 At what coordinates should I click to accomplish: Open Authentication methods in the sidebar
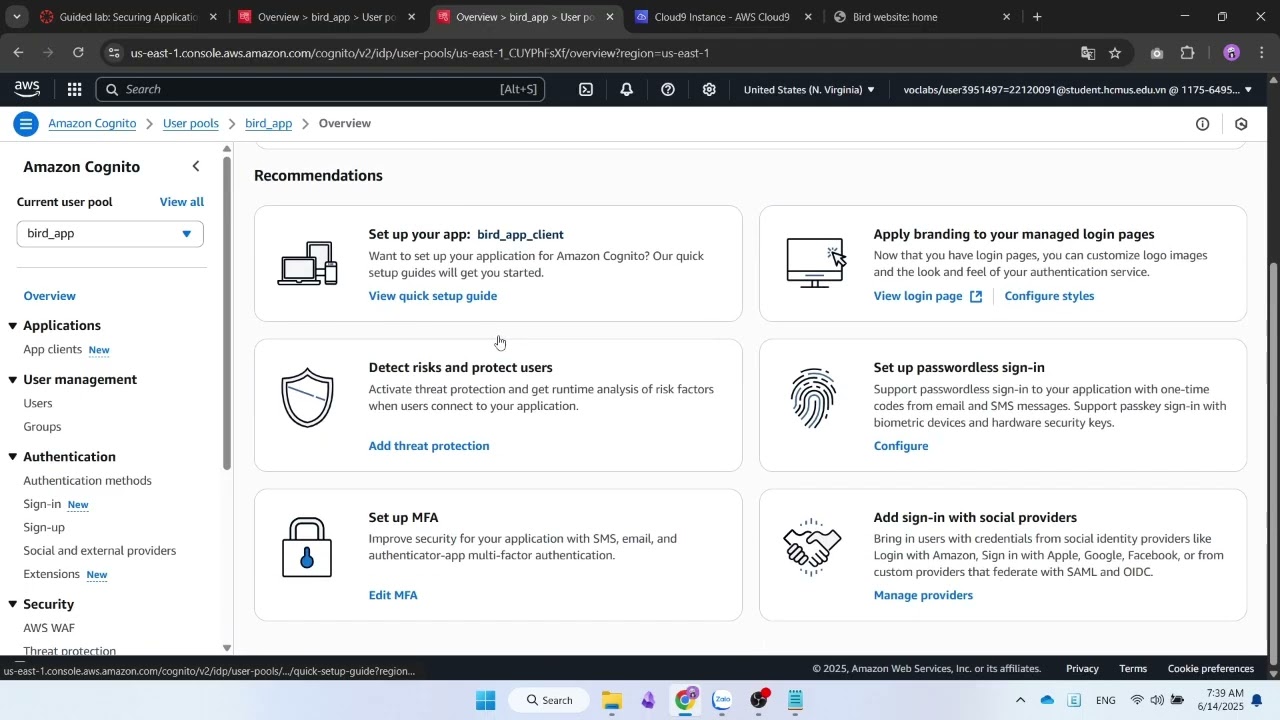click(x=87, y=481)
